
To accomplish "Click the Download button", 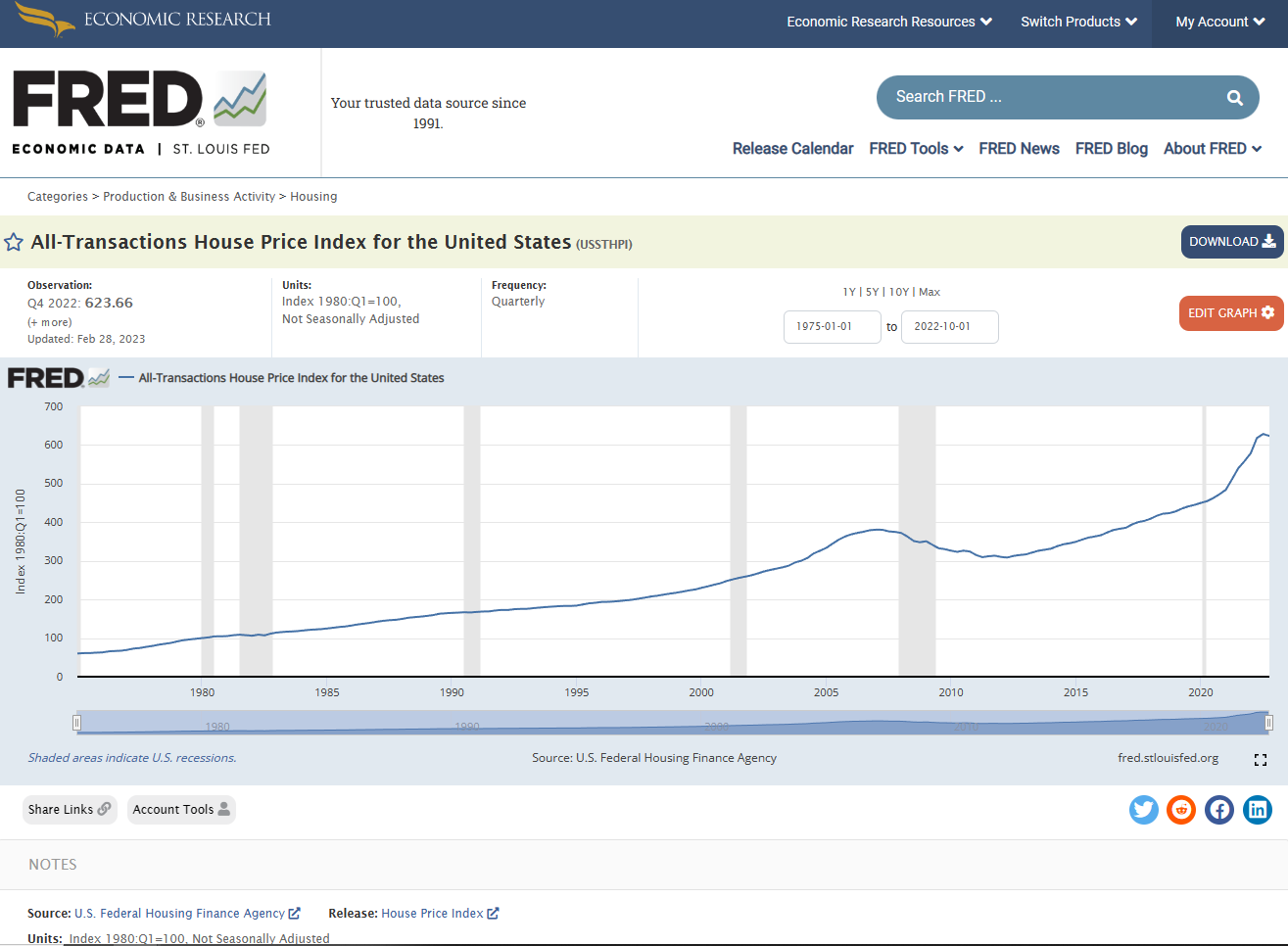I will (x=1232, y=242).
